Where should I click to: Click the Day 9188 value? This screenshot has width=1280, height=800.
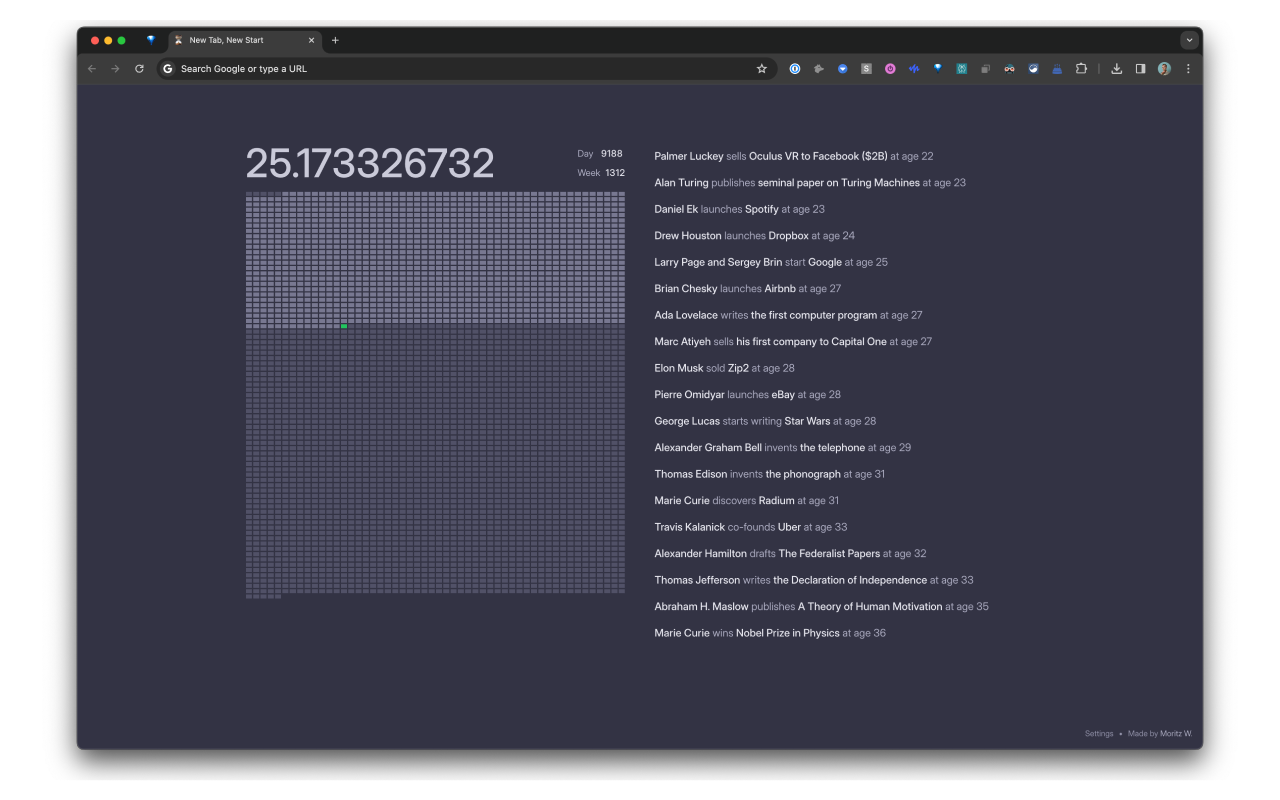(612, 154)
